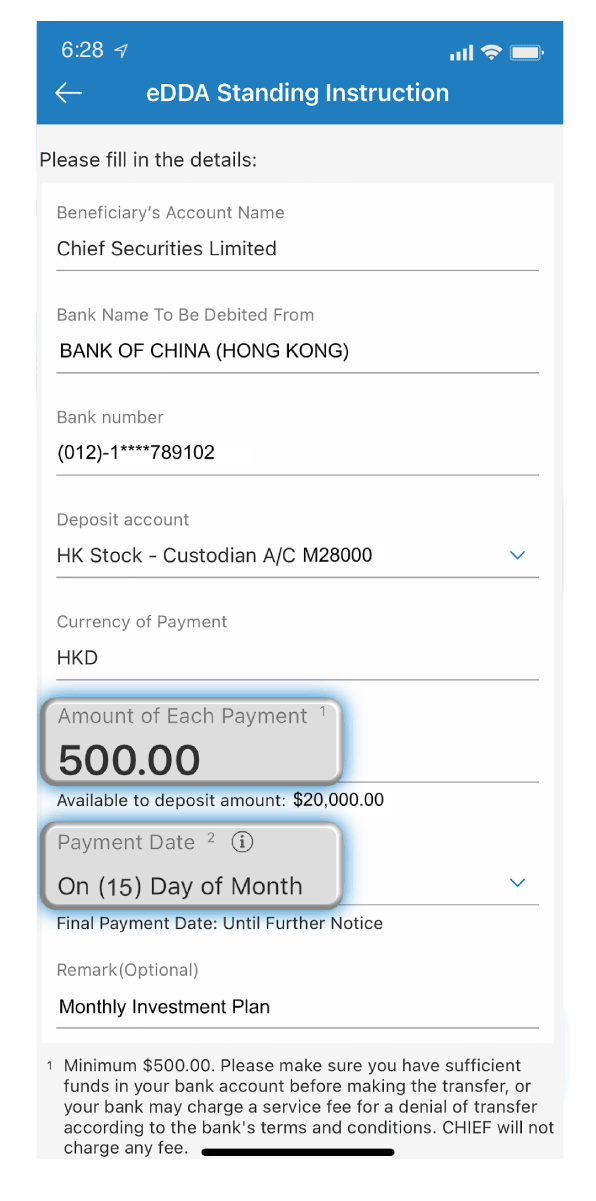Tap the BANK OF CHINA (HONG KONG) field

(x=204, y=351)
